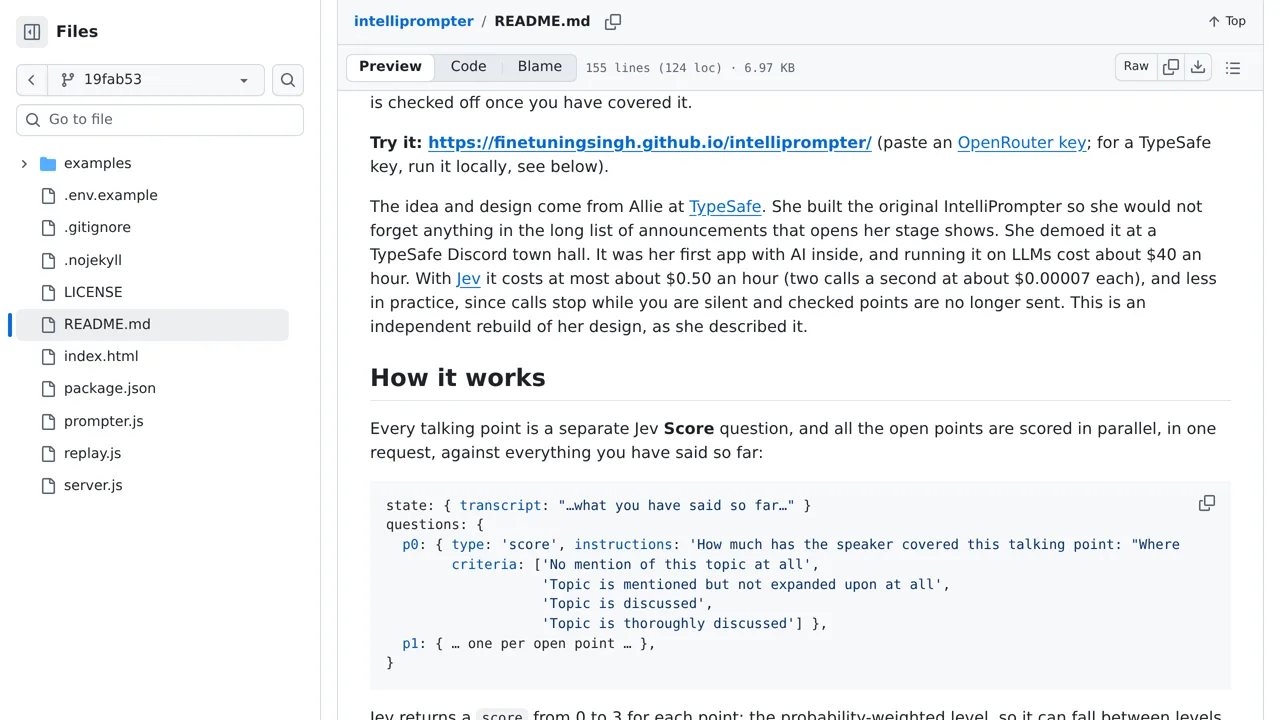
Task: Open the OpenRouter key link
Action: point(1022,142)
